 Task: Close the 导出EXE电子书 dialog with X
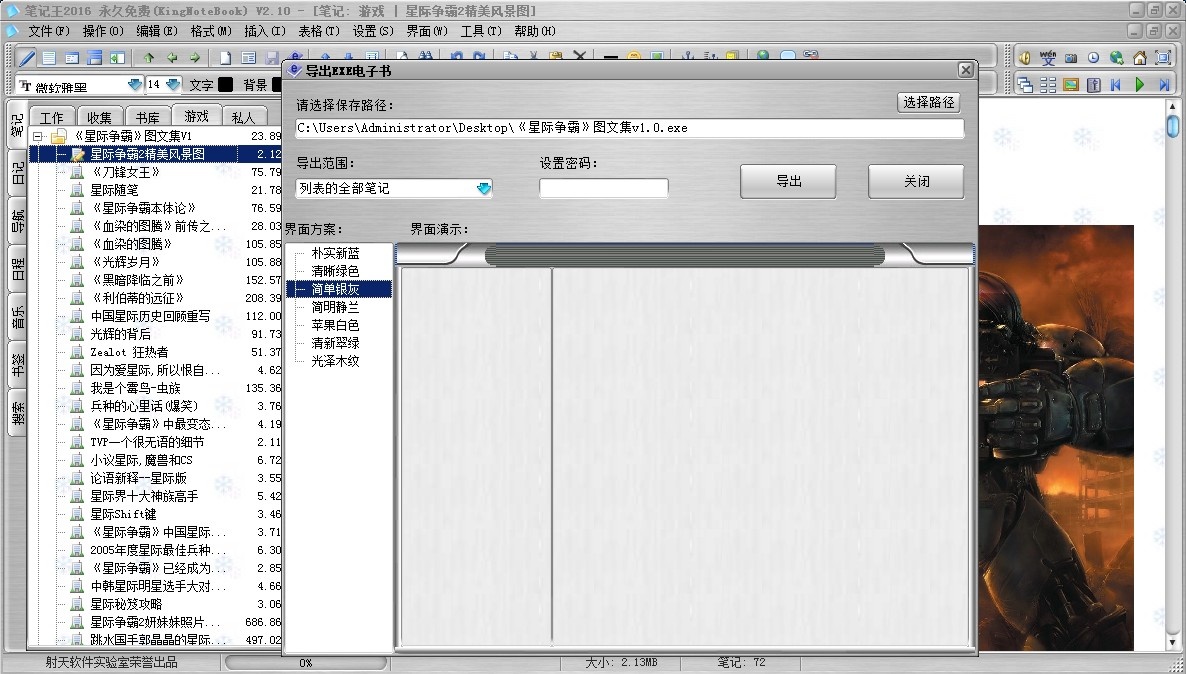965,70
